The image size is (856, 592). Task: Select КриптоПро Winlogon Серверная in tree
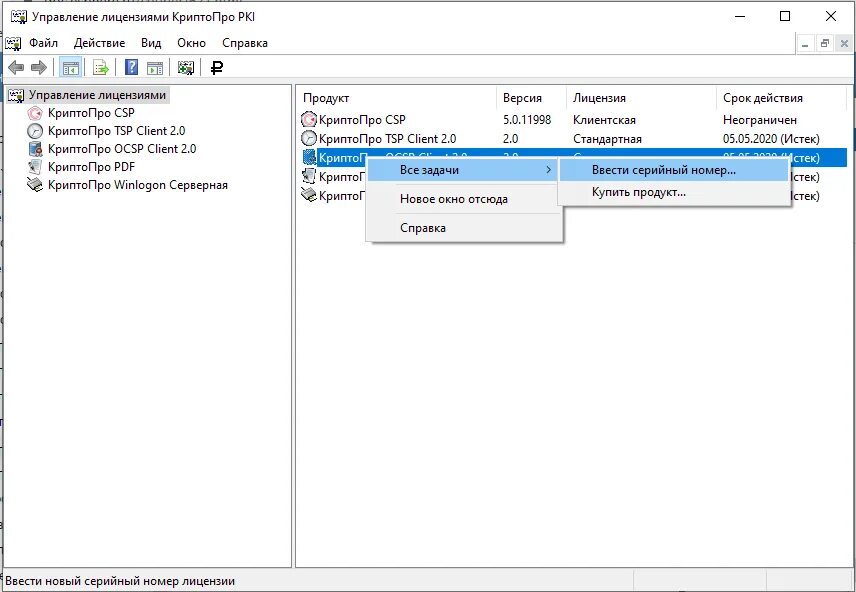click(x=138, y=185)
